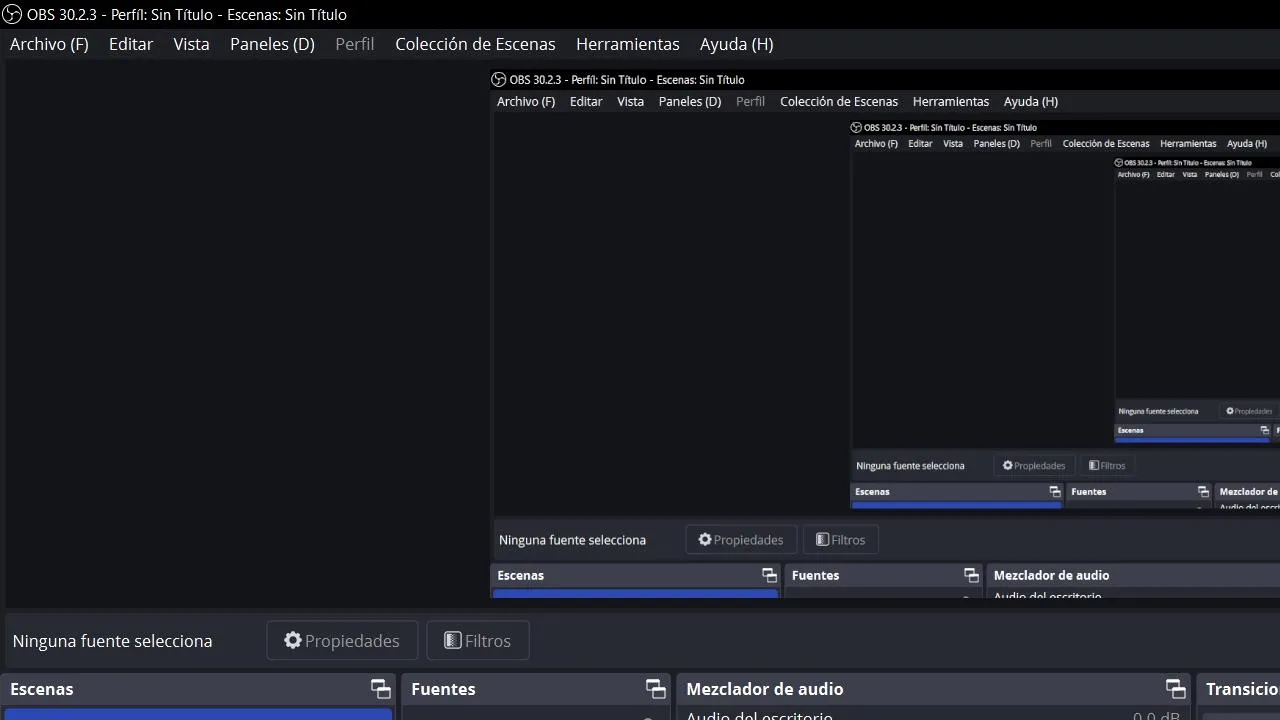The width and height of the screenshot is (1280, 720).
Task: Click Colección de Escenas in mirrored preview menu
Action: coord(839,101)
